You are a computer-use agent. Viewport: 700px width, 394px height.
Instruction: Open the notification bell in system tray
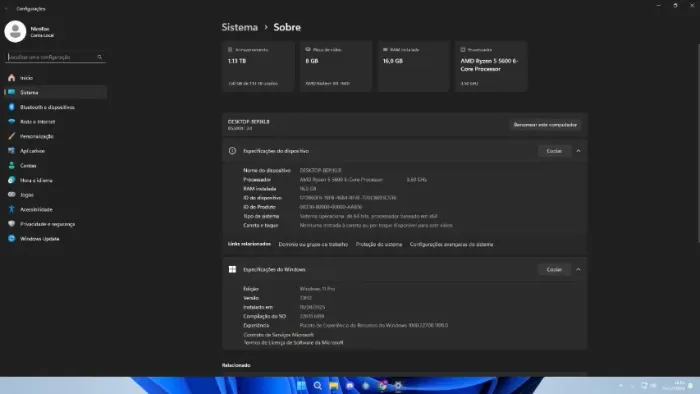[691, 386]
